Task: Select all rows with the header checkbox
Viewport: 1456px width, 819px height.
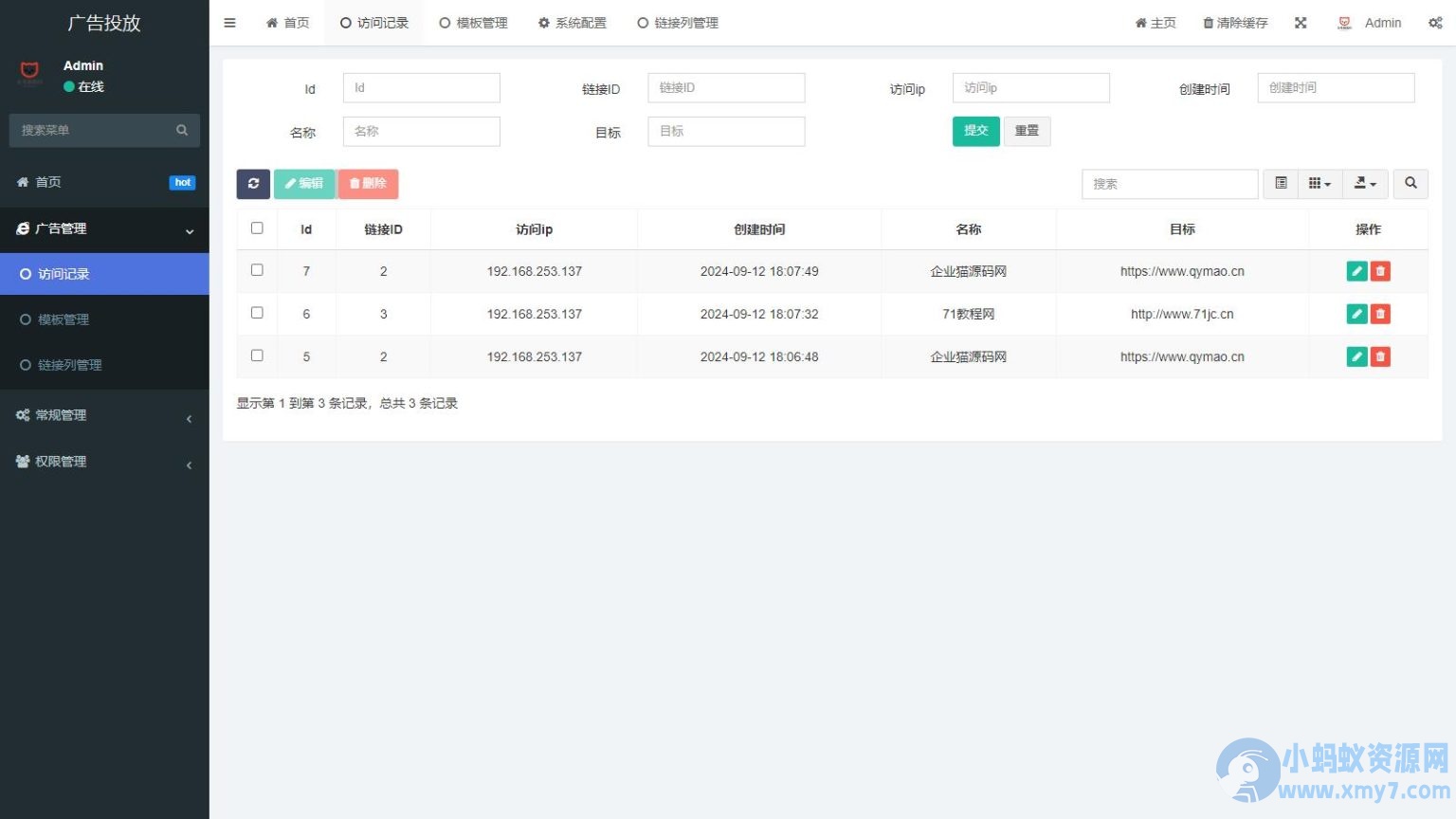Action: tap(257, 228)
